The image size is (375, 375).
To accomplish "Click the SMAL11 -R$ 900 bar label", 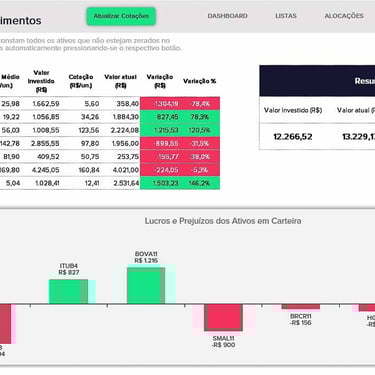I will coord(223,342).
